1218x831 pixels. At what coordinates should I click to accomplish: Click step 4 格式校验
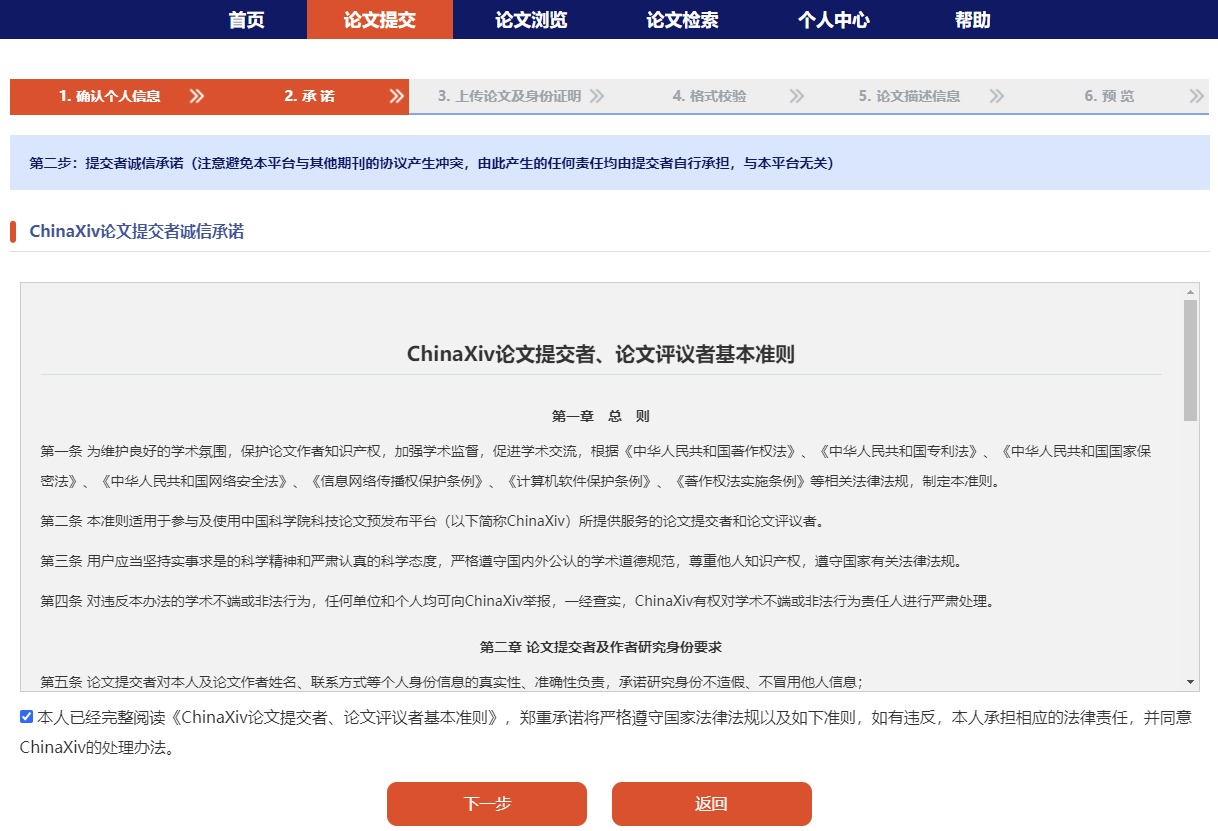pyautogui.click(x=709, y=97)
